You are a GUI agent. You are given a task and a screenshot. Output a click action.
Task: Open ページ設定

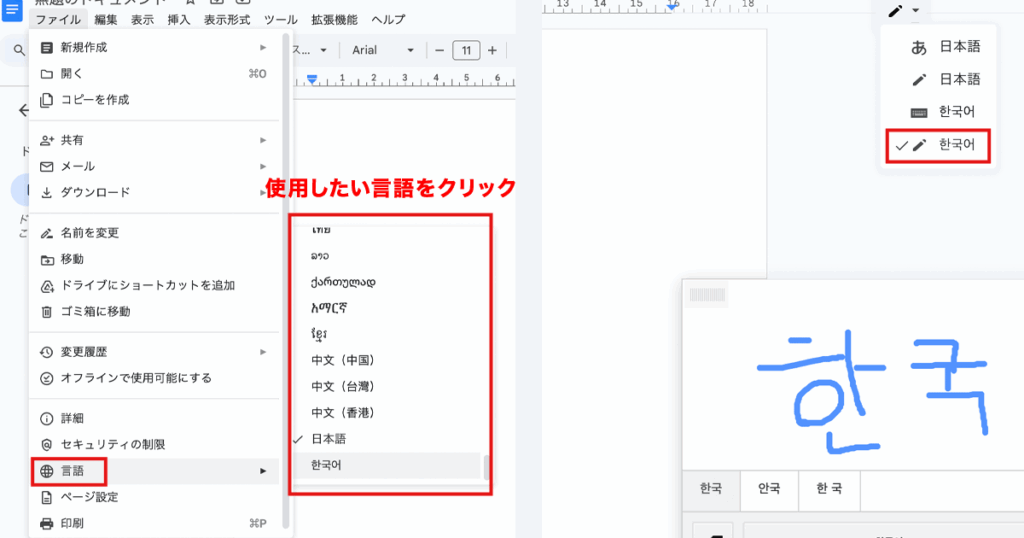tap(155, 497)
